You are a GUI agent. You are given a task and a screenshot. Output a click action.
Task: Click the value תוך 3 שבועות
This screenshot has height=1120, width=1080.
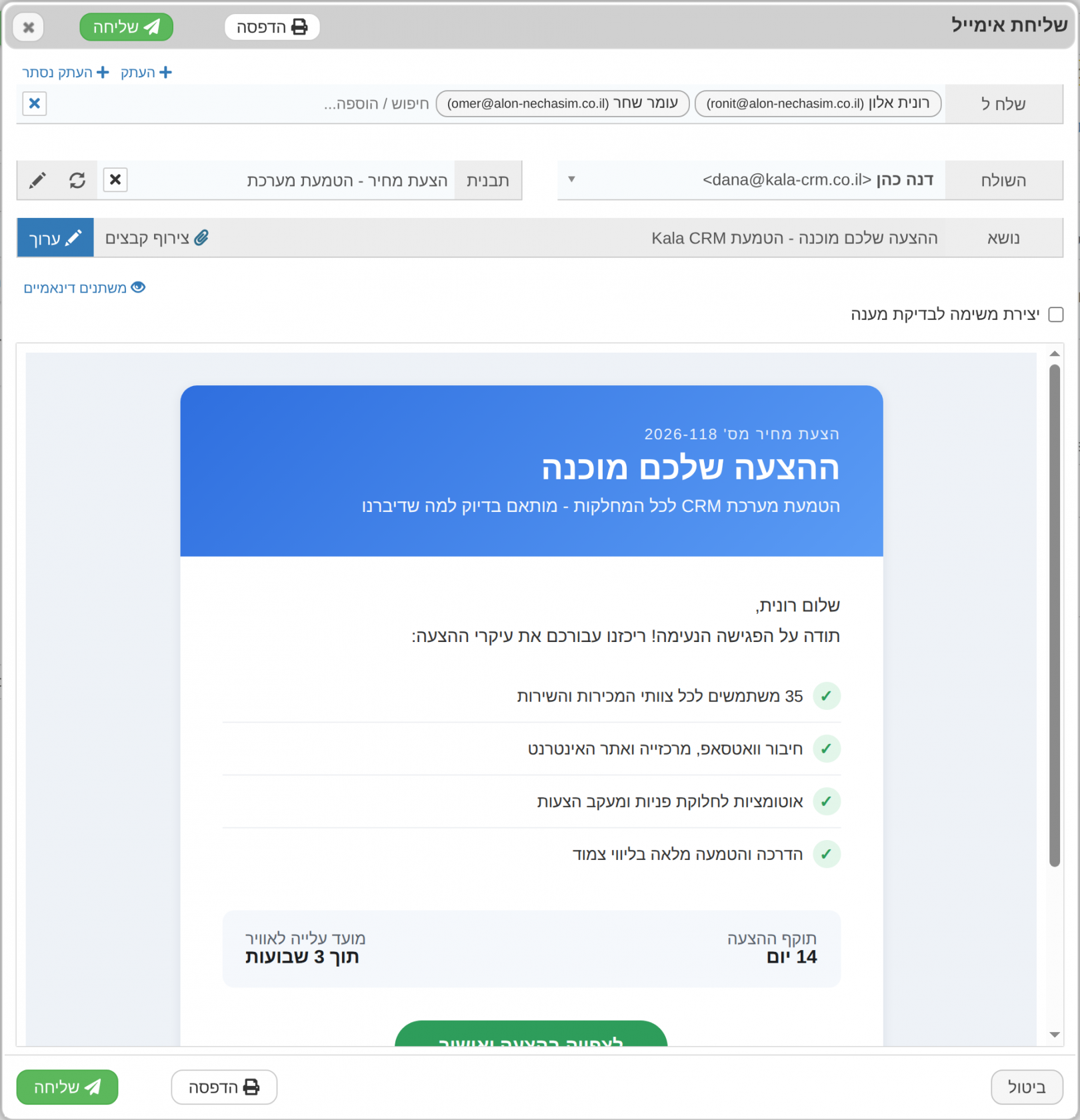pos(302,957)
